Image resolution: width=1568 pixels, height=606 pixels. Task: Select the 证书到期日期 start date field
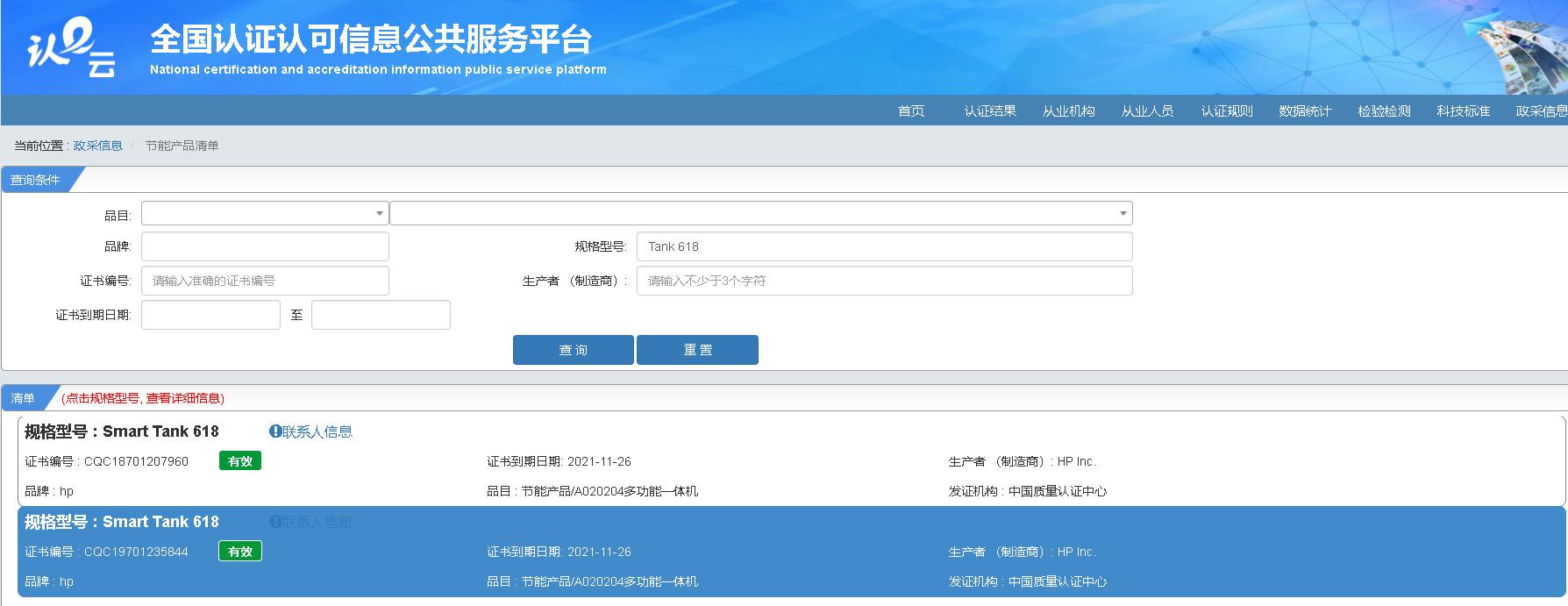(x=210, y=315)
